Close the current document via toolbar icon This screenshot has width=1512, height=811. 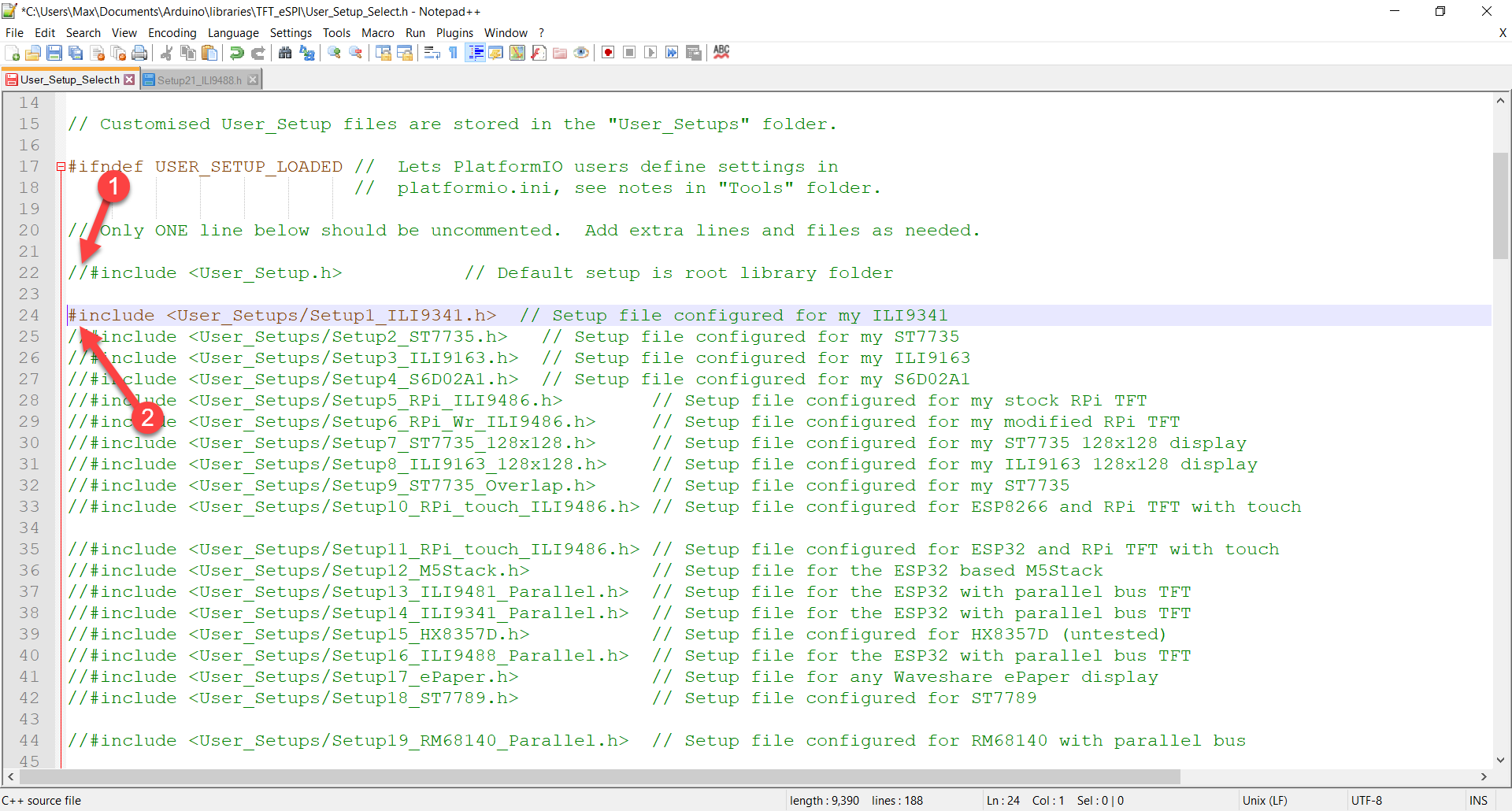(98, 53)
